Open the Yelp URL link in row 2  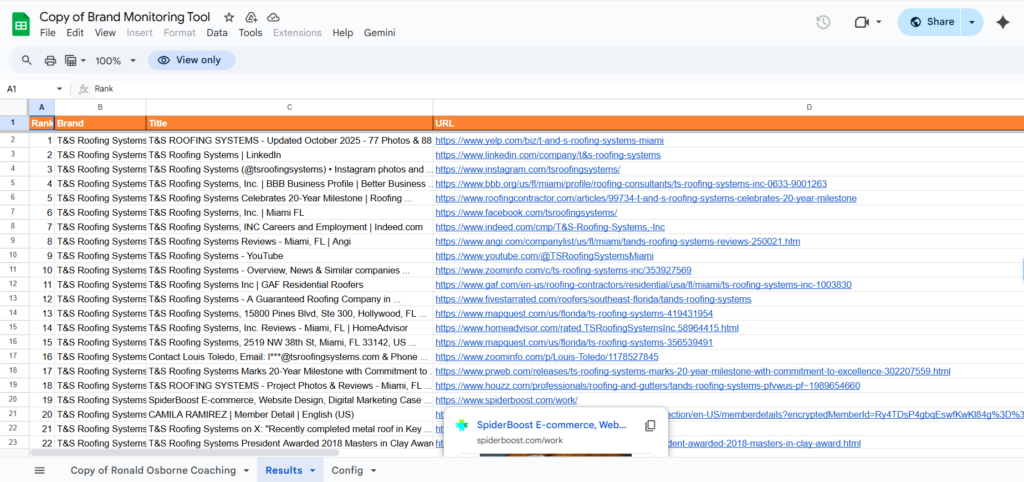pos(549,140)
